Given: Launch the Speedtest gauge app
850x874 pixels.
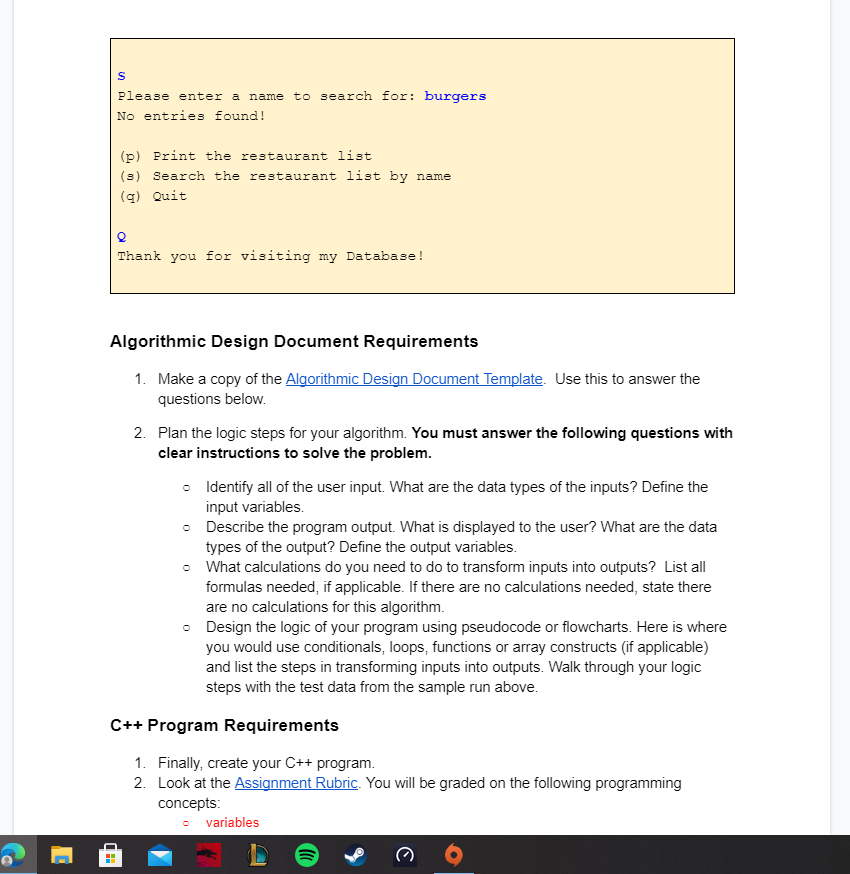Looking at the screenshot, I should point(404,855).
